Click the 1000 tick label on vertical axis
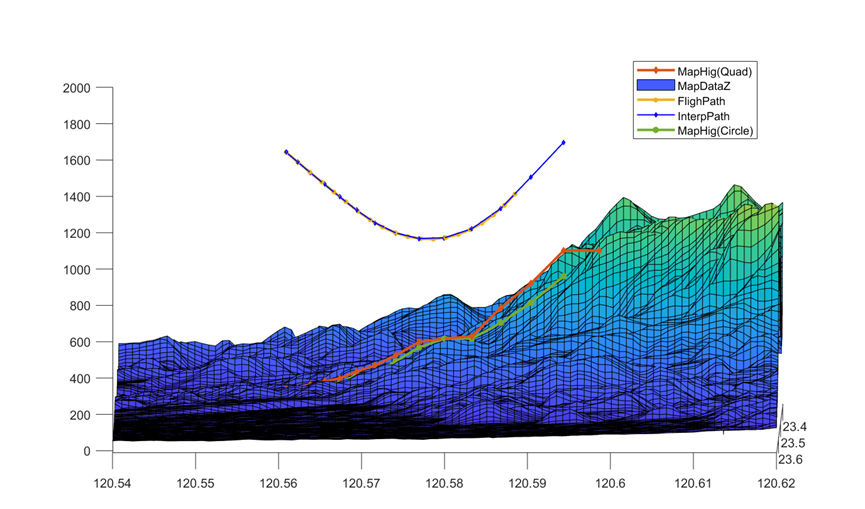 pos(77,270)
